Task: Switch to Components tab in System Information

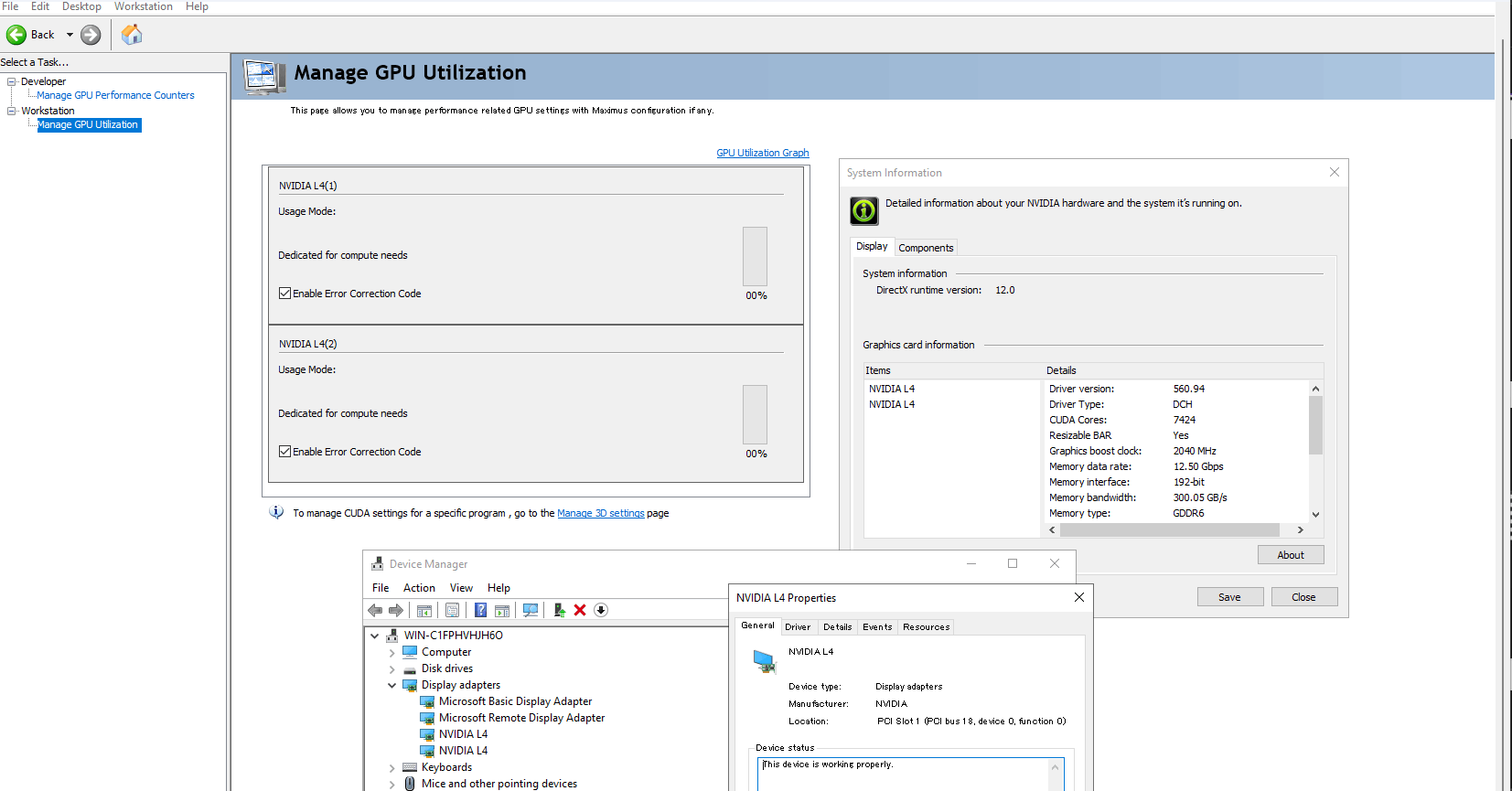Action: pos(926,248)
